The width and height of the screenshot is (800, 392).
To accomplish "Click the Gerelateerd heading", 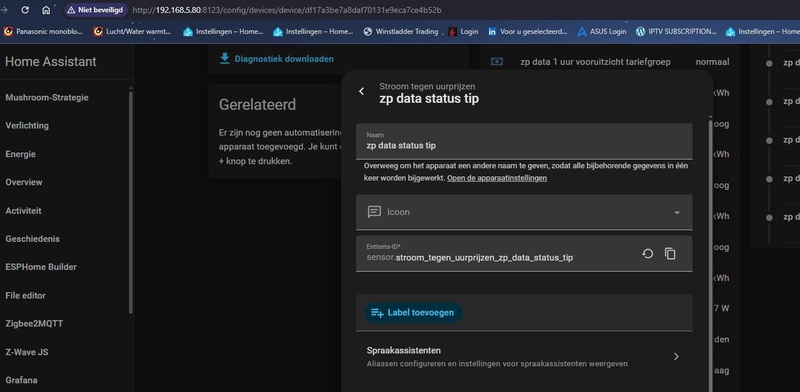I will coord(257,105).
